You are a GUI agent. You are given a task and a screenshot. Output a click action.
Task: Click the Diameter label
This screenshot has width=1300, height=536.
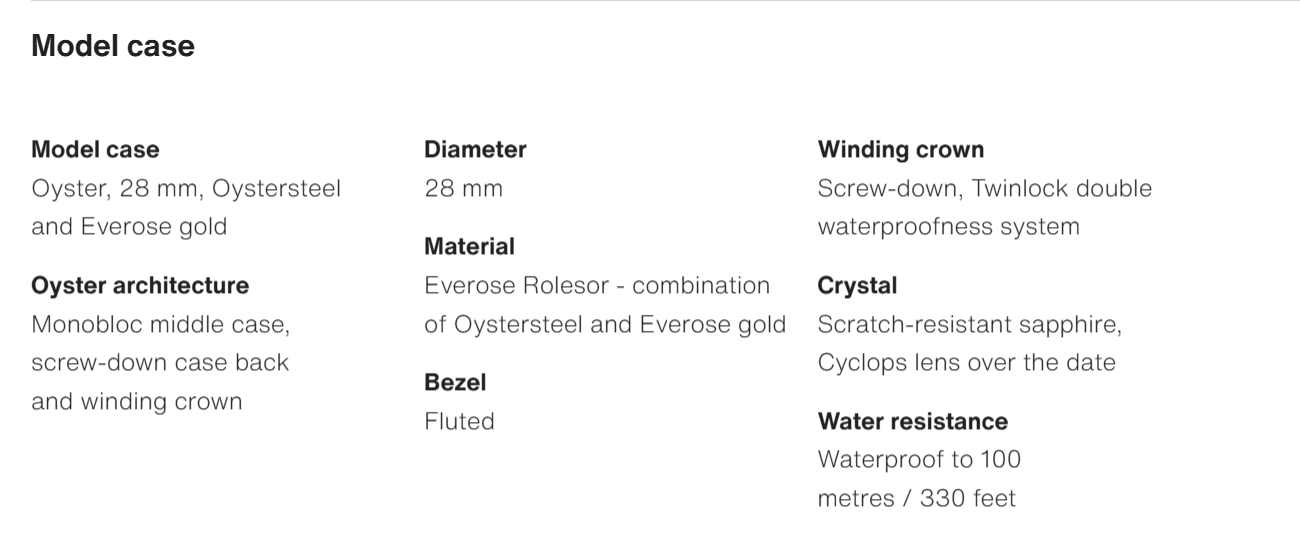(x=475, y=150)
